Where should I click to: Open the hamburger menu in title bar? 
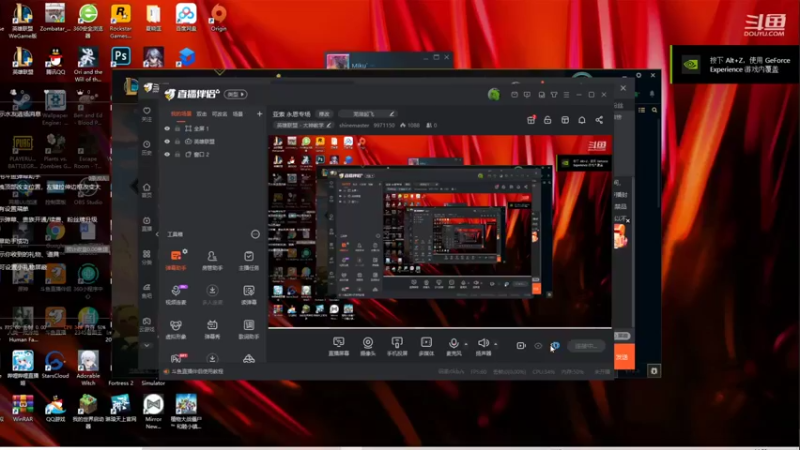(566, 94)
